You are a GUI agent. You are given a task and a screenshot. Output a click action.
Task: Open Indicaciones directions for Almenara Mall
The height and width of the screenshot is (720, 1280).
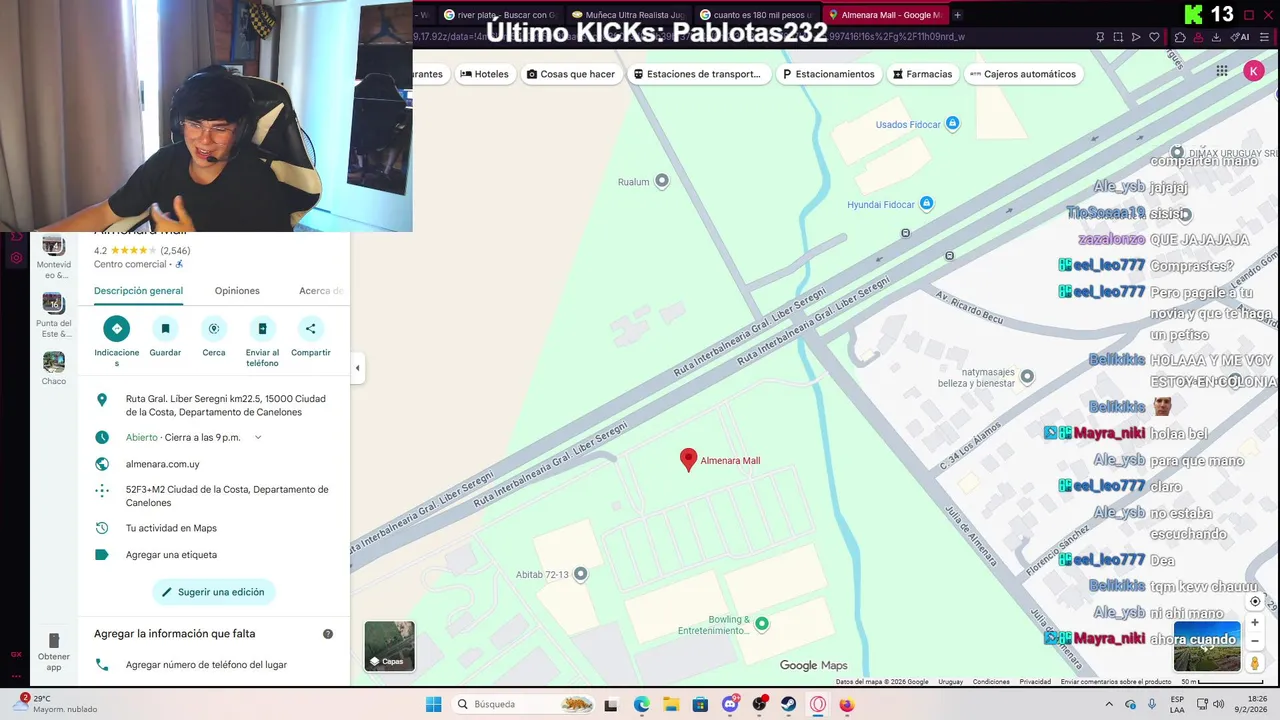click(x=116, y=328)
